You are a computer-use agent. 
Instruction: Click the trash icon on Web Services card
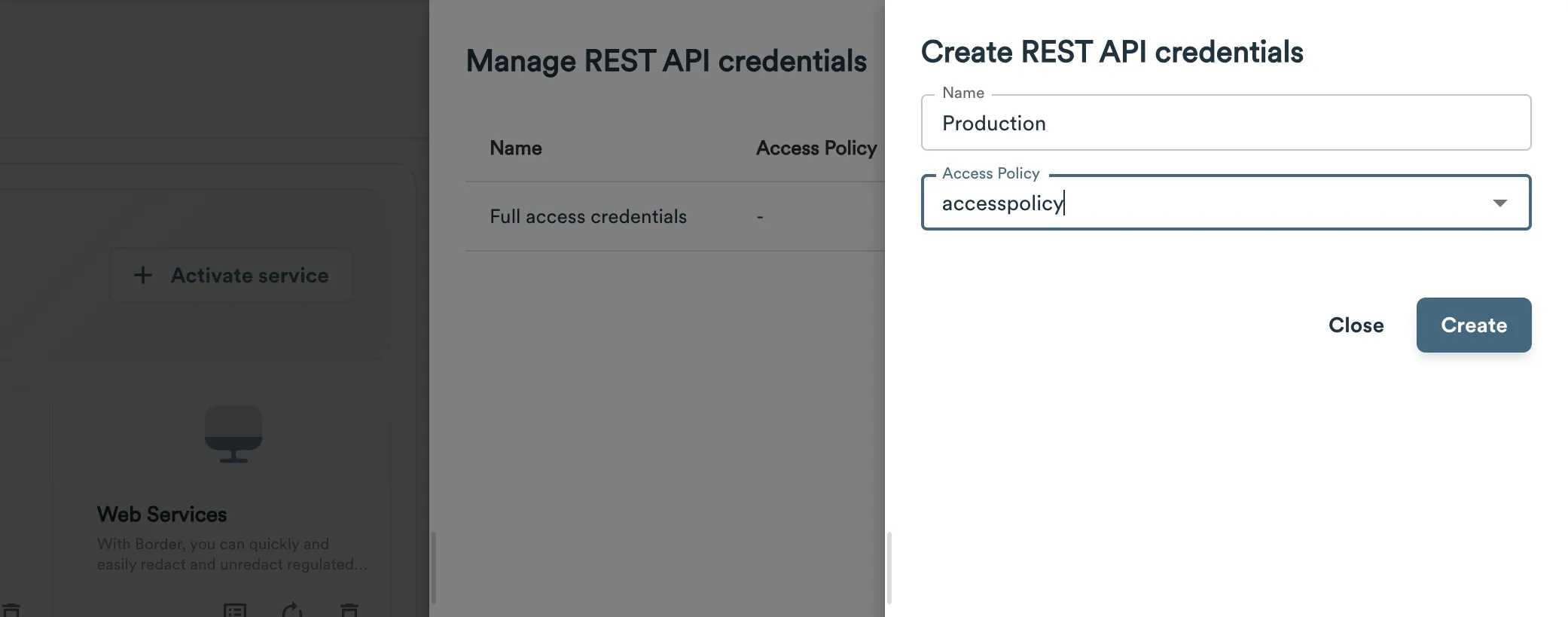(x=349, y=610)
